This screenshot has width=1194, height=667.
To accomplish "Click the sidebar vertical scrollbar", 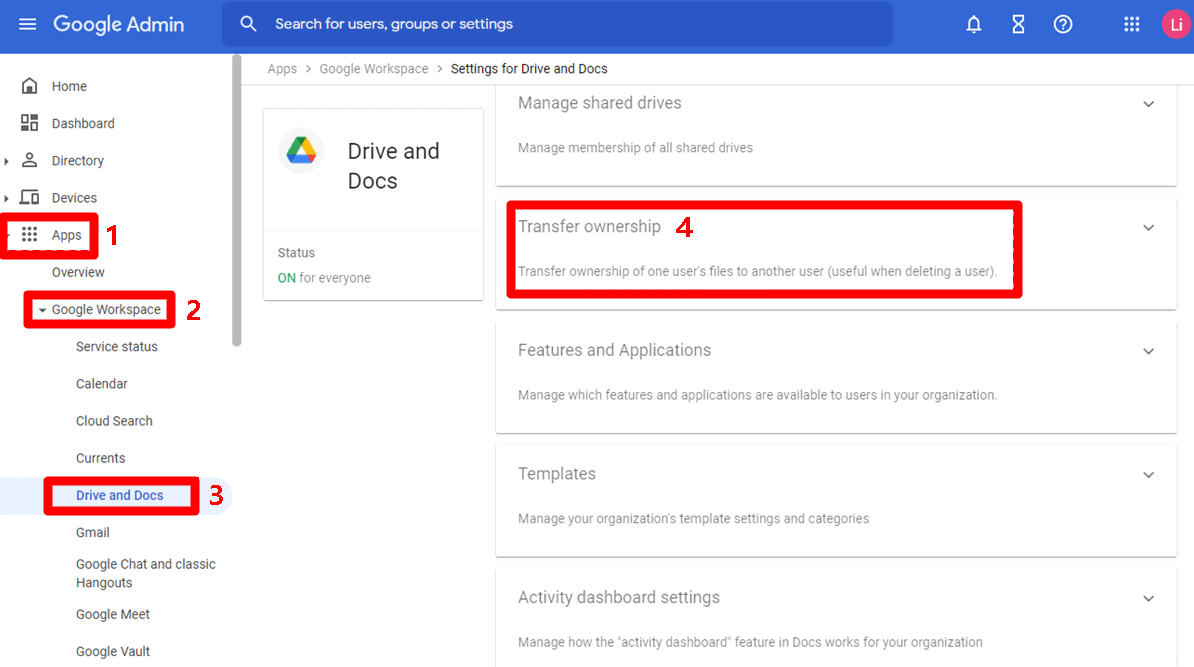I will [x=237, y=200].
